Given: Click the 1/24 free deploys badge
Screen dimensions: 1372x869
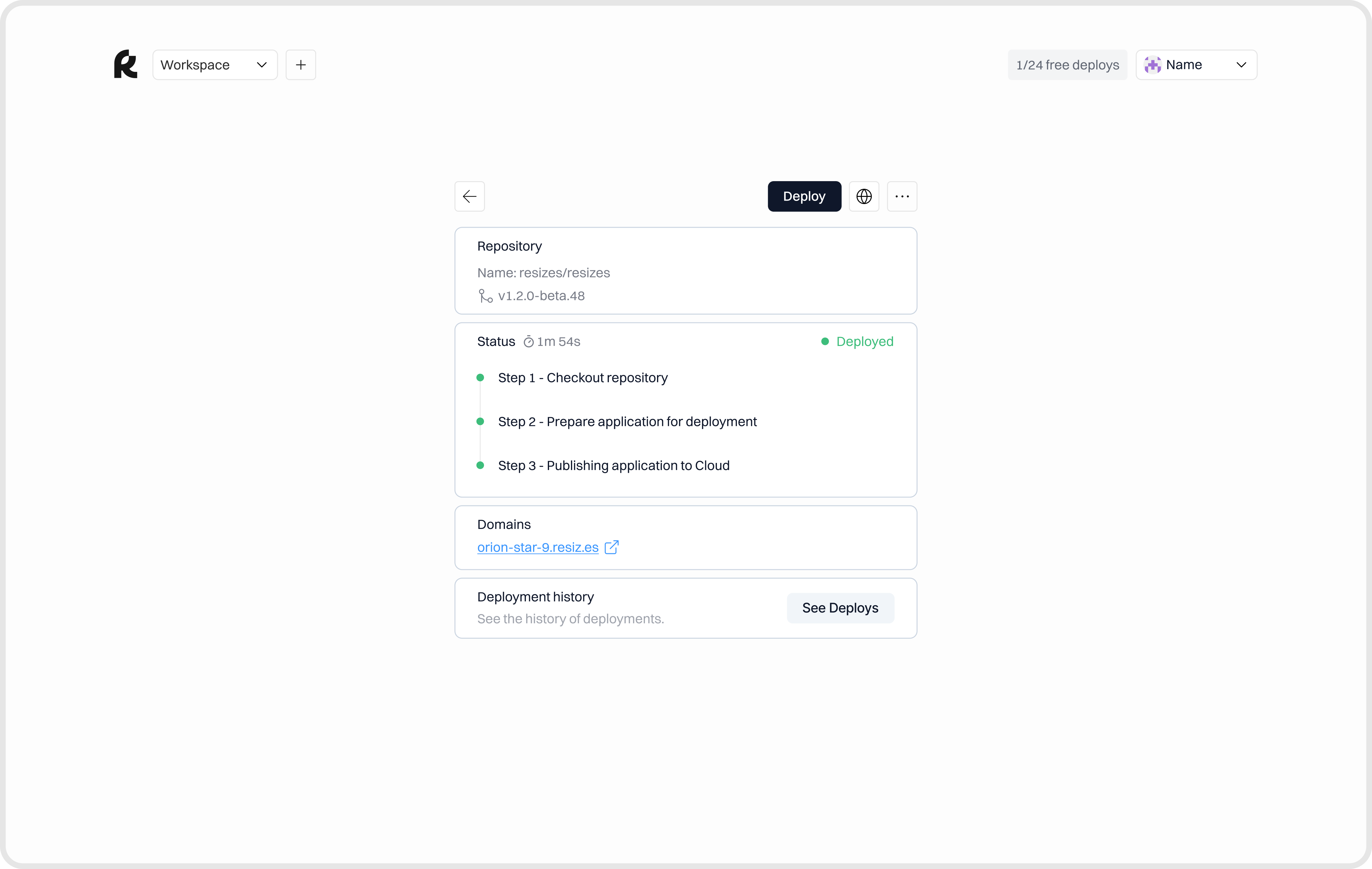Looking at the screenshot, I should (x=1067, y=65).
